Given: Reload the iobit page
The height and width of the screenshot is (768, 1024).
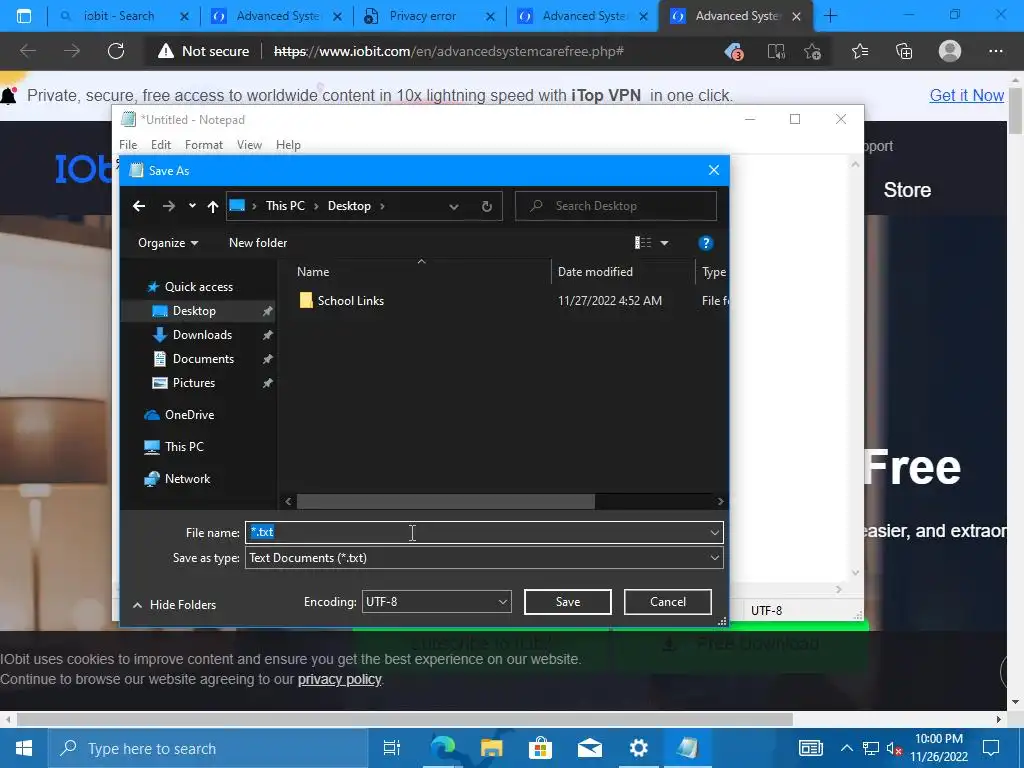Looking at the screenshot, I should coord(116,51).
